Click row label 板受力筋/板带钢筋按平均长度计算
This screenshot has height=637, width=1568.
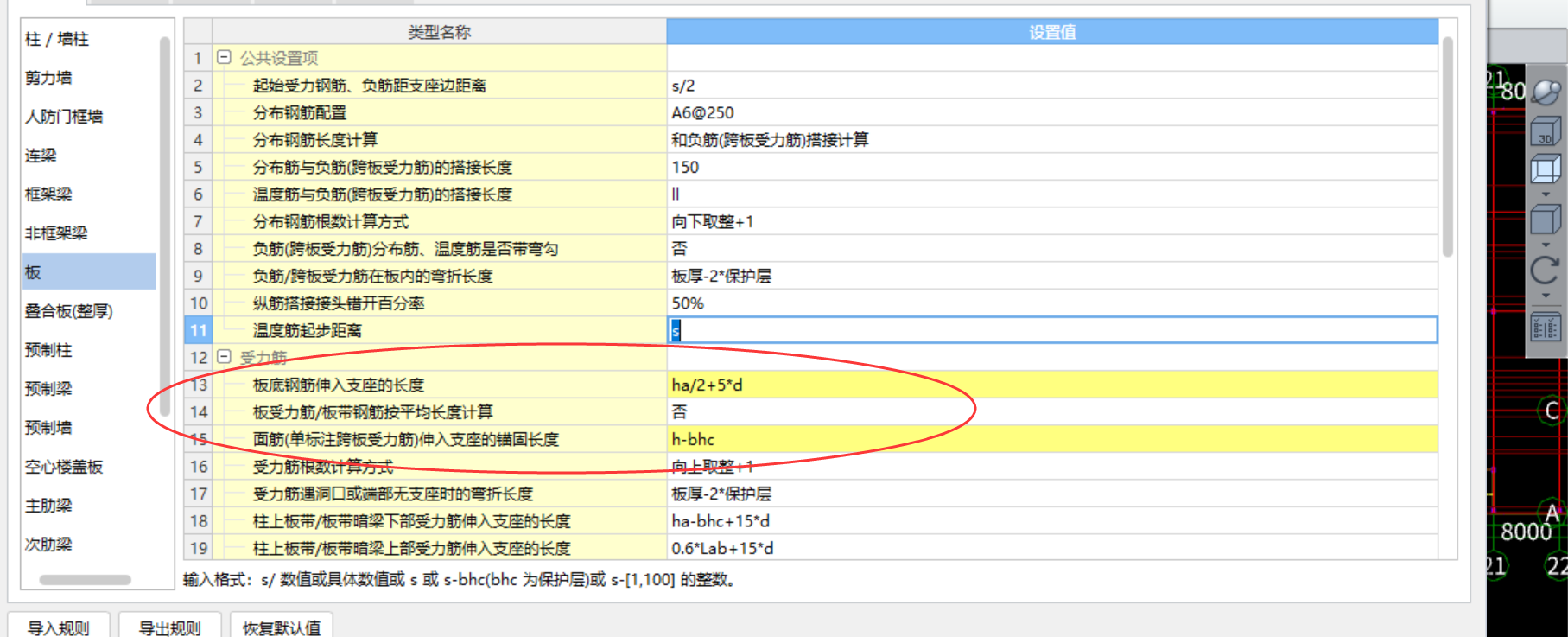pyautogui.click(x=372, y=412)
